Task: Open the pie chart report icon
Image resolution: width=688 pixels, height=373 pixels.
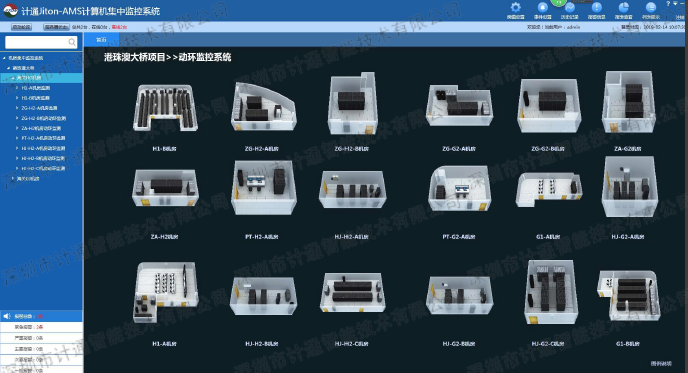Action: 624,7
